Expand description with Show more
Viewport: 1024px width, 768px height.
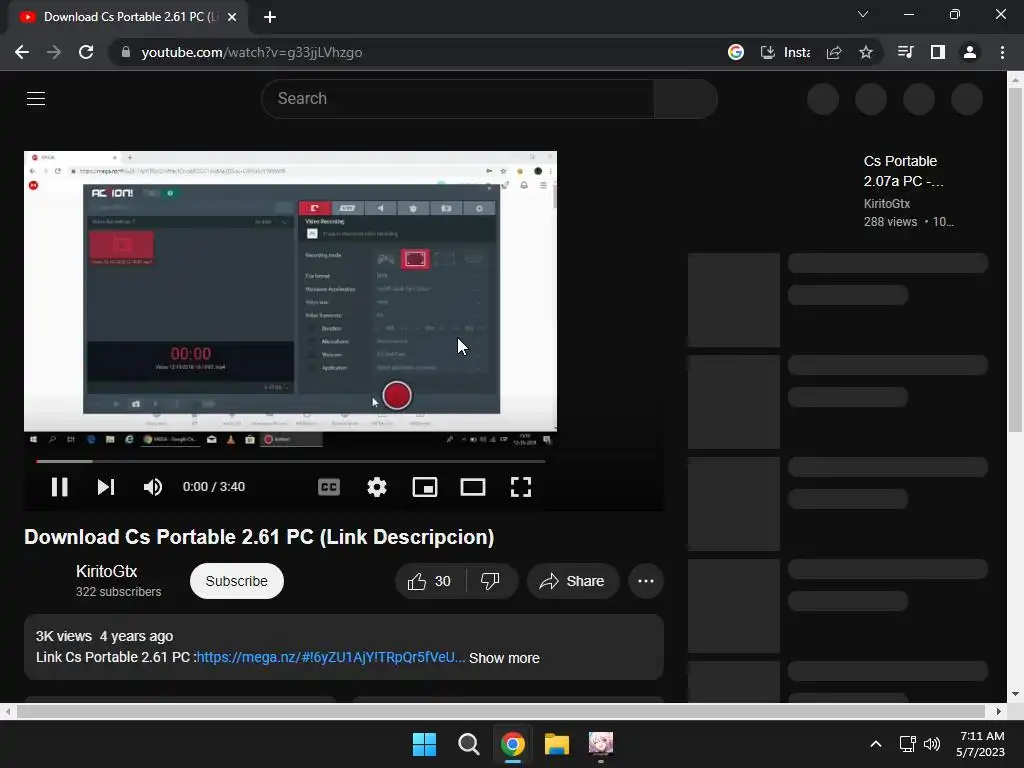point(504,658)
